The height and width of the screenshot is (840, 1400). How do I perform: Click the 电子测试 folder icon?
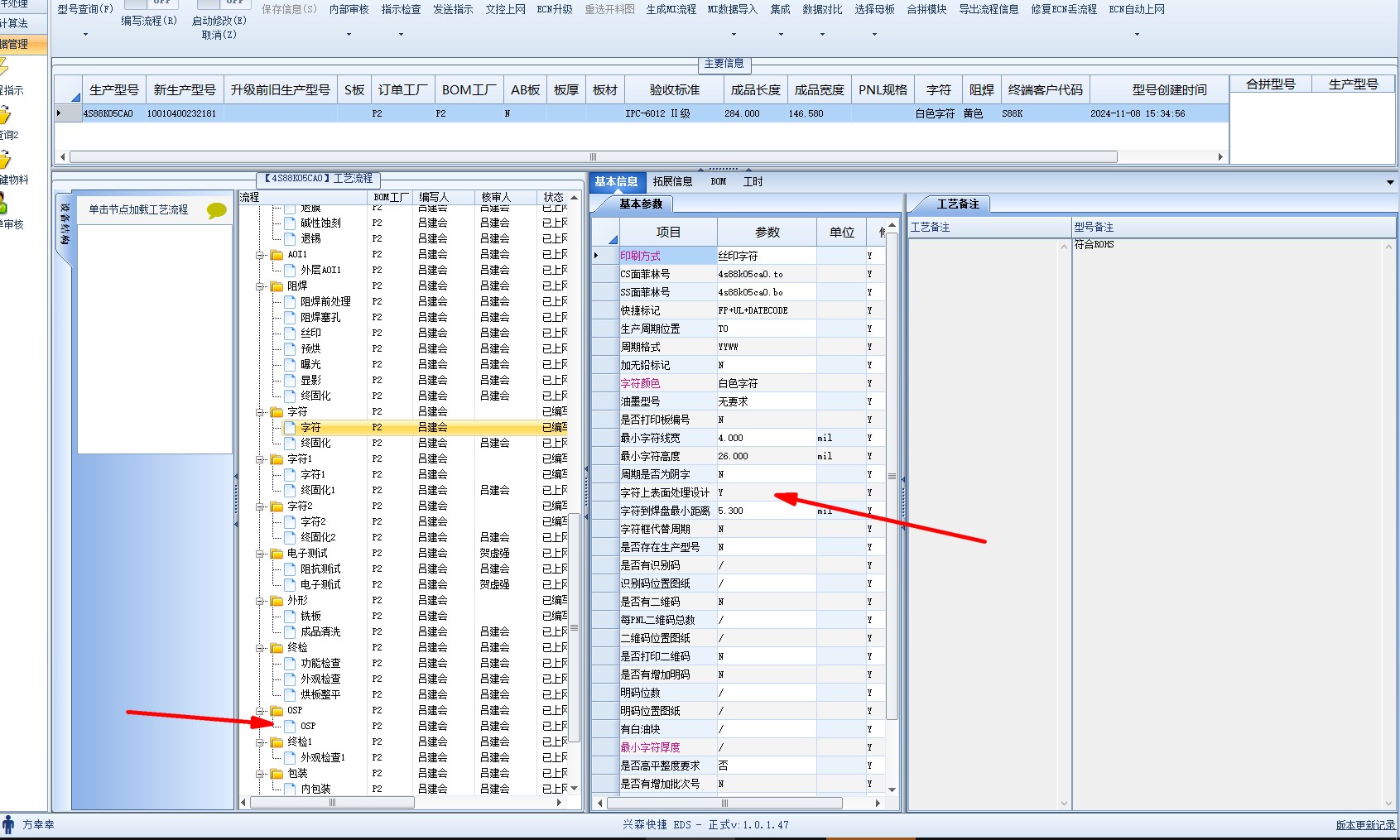pos(277,554)
